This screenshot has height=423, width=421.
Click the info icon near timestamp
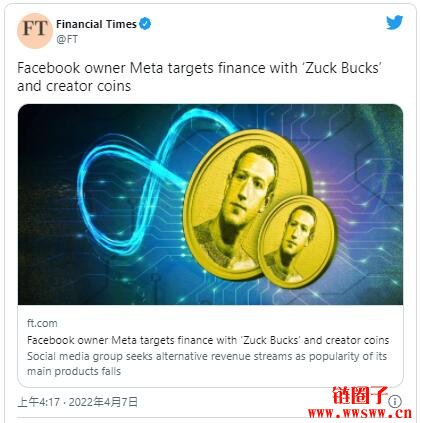tap(395, 401)
